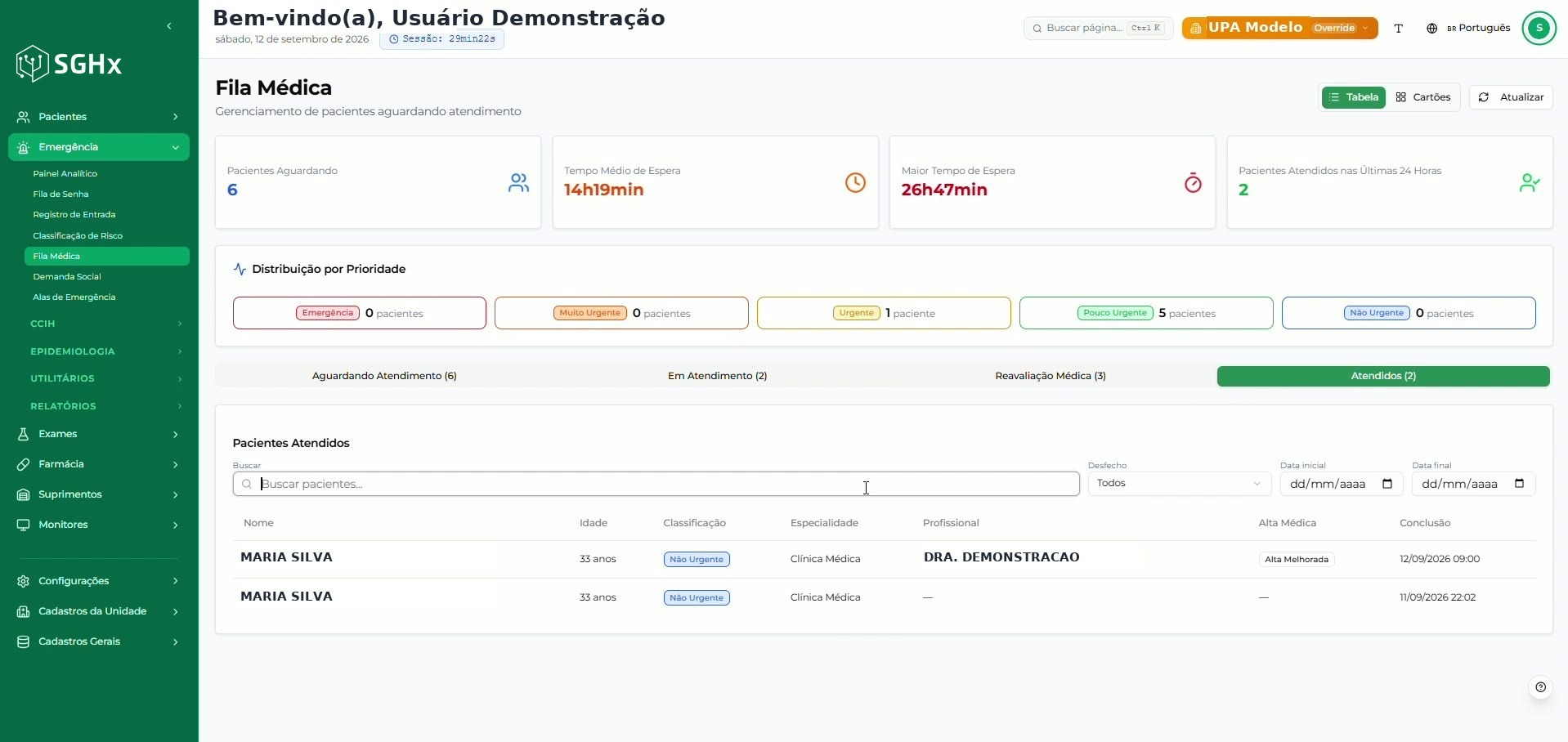Open Fila de Senha in the sidebar
Image resolution: width=1568 pixels, height=742 pixels.
tap(60, 194)
